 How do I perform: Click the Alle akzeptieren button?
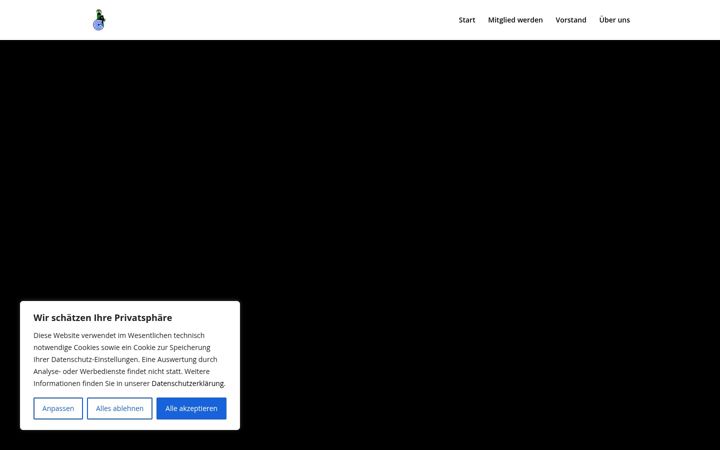pyautogui.click(x=191, y=408)
